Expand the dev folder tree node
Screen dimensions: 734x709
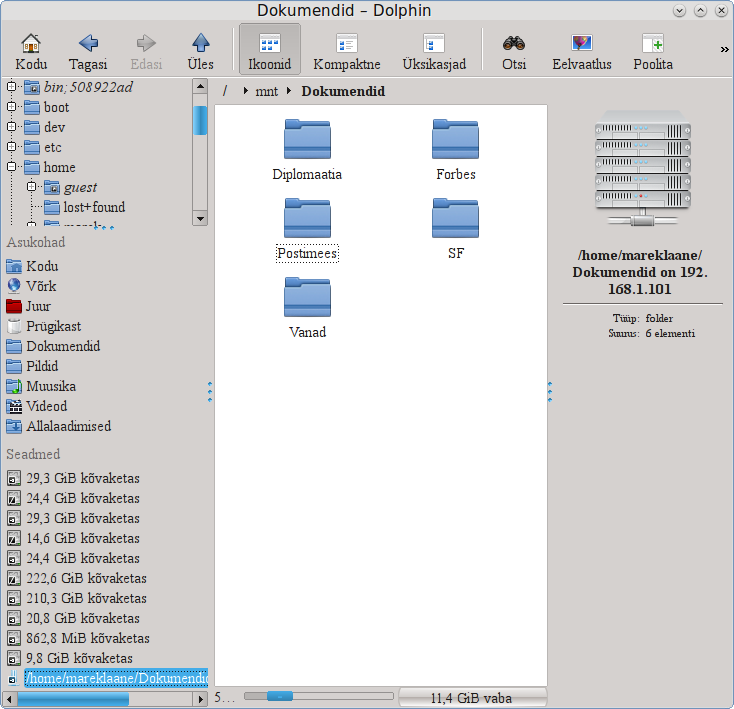point(12,127)
